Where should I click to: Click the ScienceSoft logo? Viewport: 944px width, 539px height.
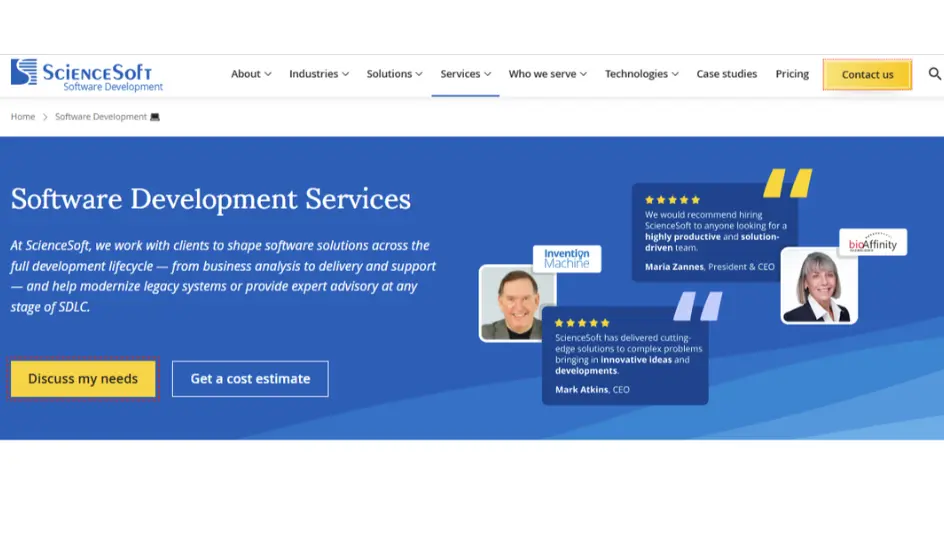pos(87,75)
